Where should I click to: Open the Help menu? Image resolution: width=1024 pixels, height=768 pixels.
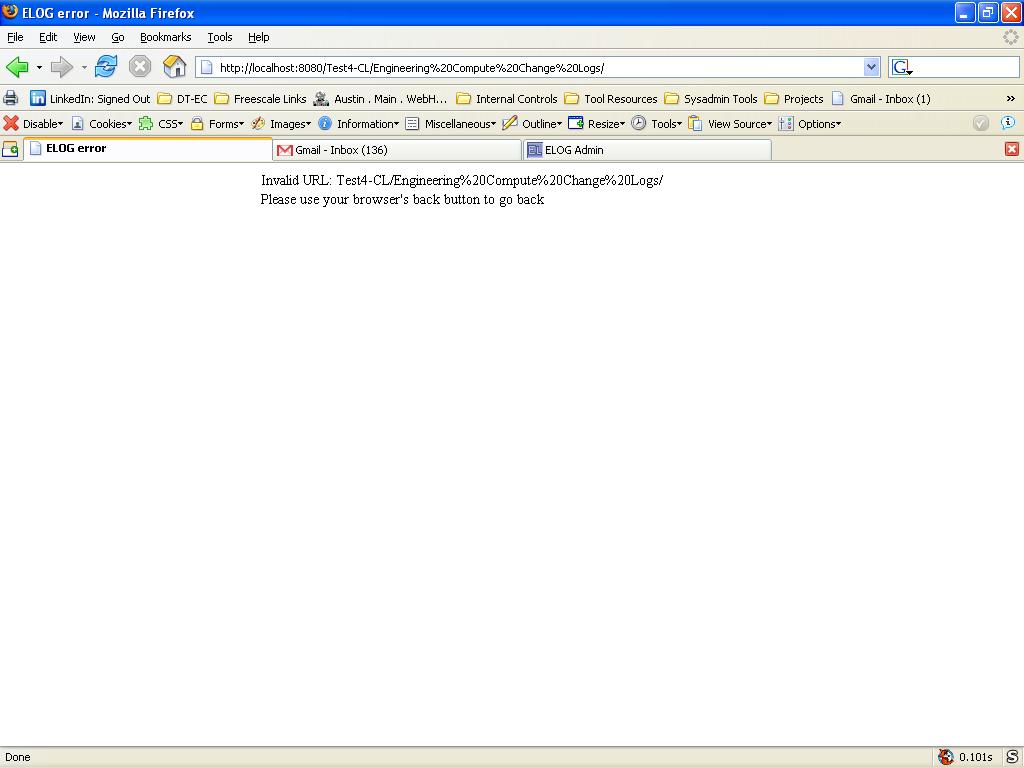point(259,37)
